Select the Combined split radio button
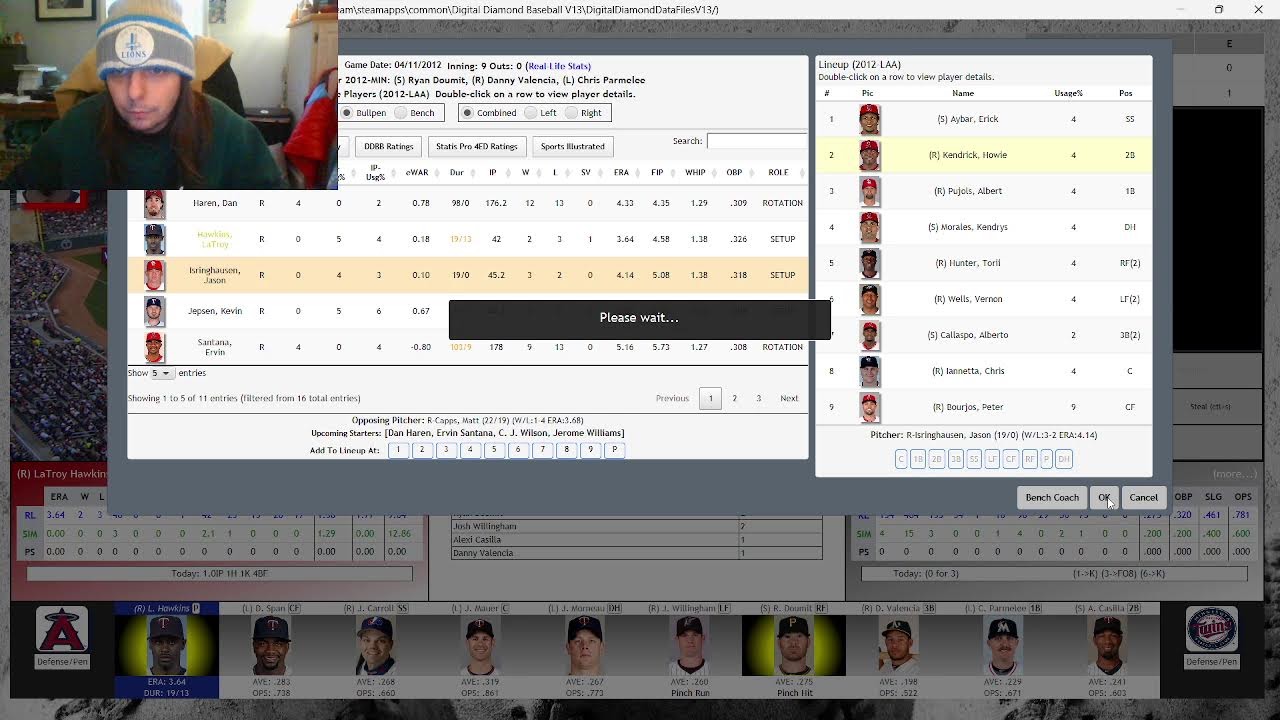 point(467,113)
